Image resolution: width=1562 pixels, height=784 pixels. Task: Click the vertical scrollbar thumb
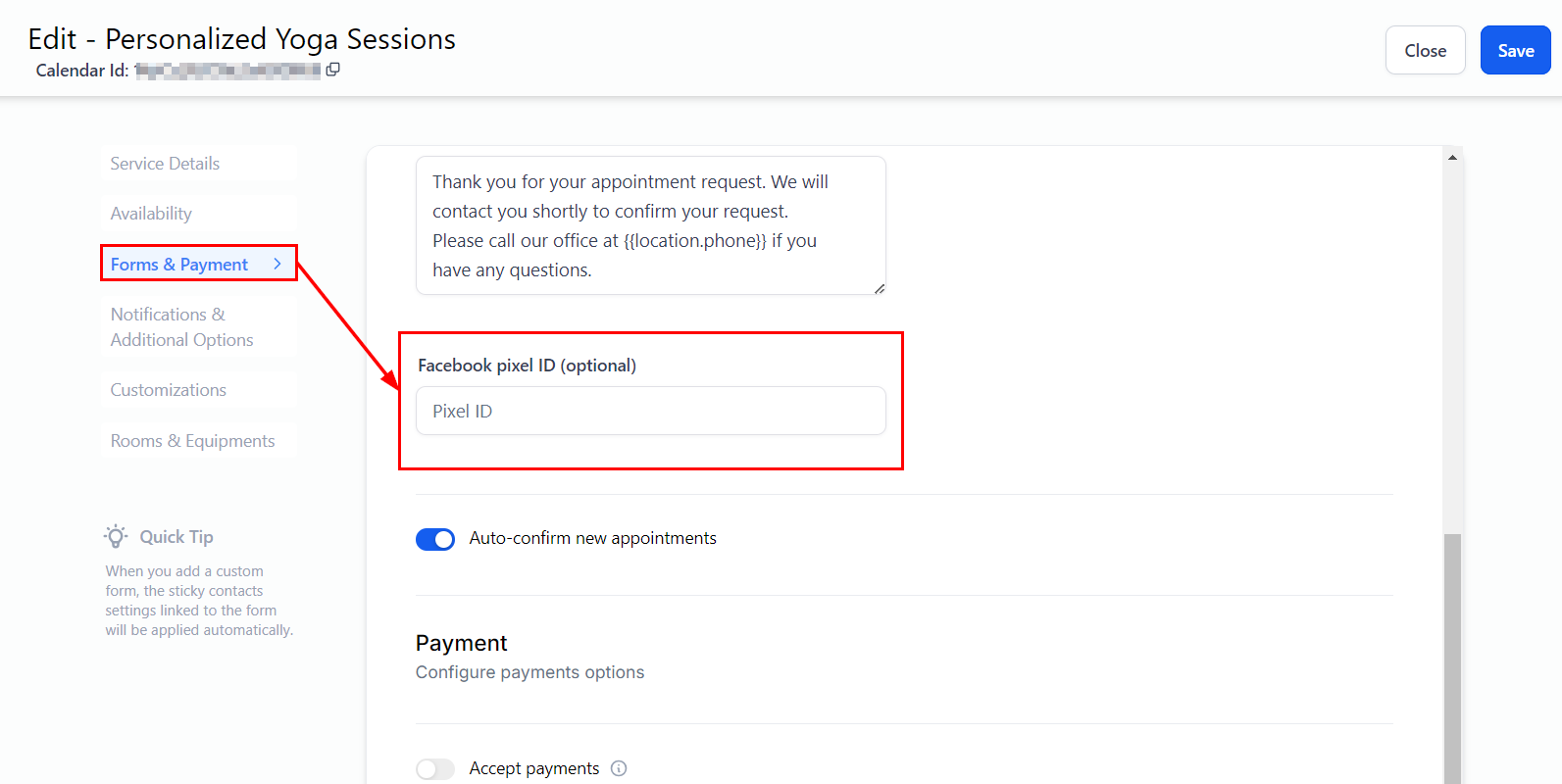tap(1452, 659)
